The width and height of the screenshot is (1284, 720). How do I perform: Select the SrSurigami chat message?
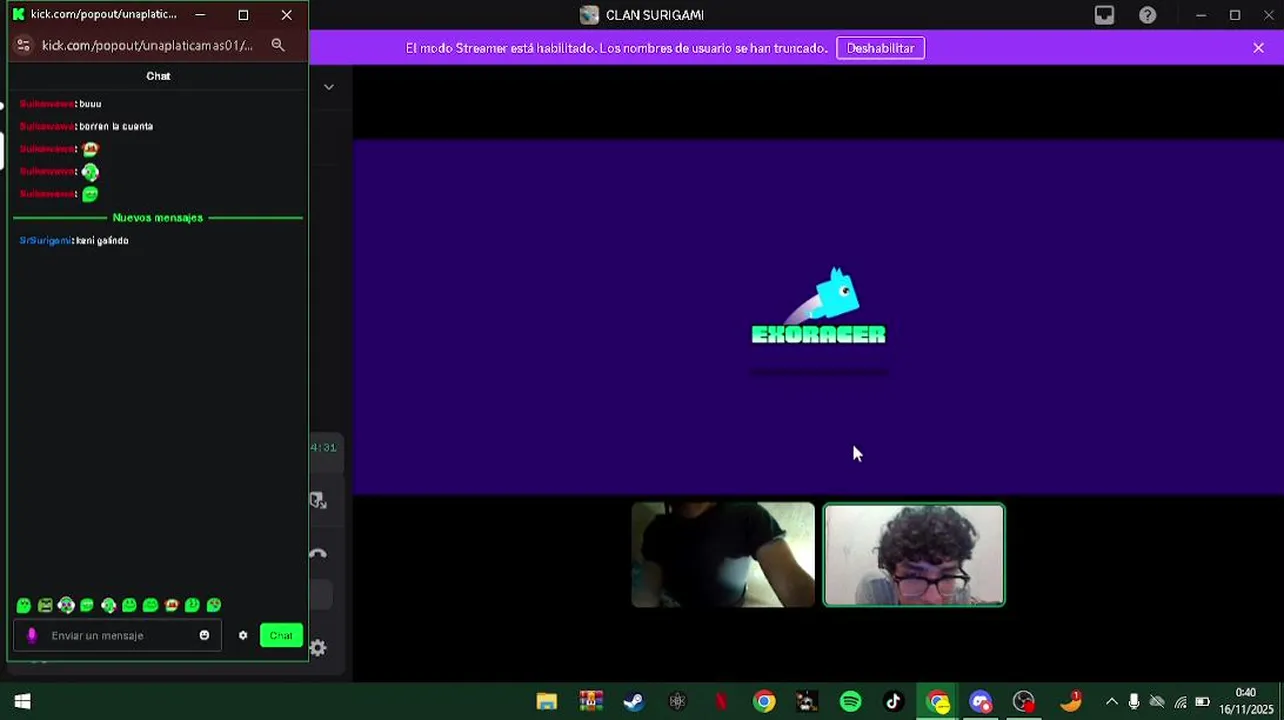(x=74, y=240)
